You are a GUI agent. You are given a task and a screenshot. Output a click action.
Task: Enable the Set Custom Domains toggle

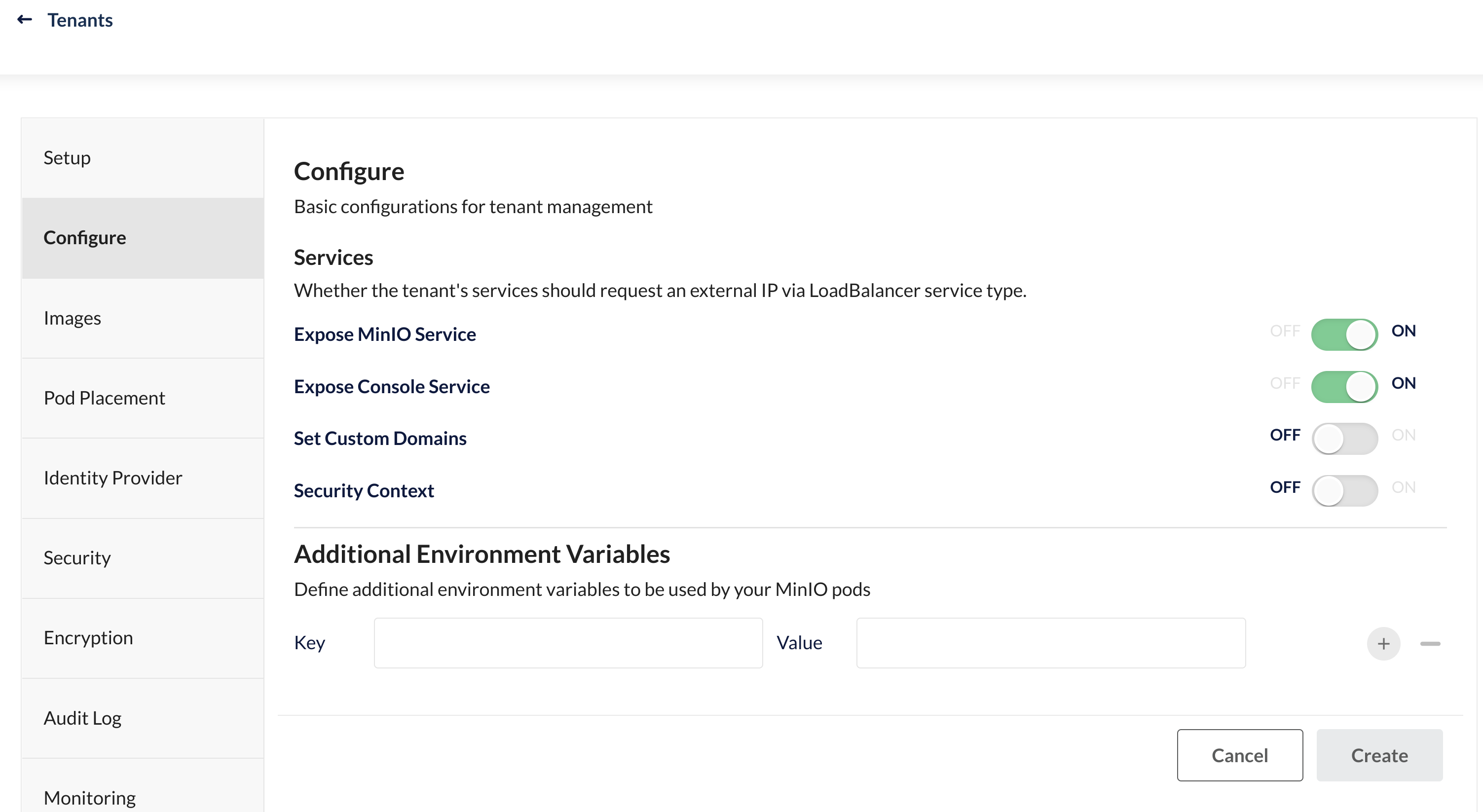click(1344, 439)
